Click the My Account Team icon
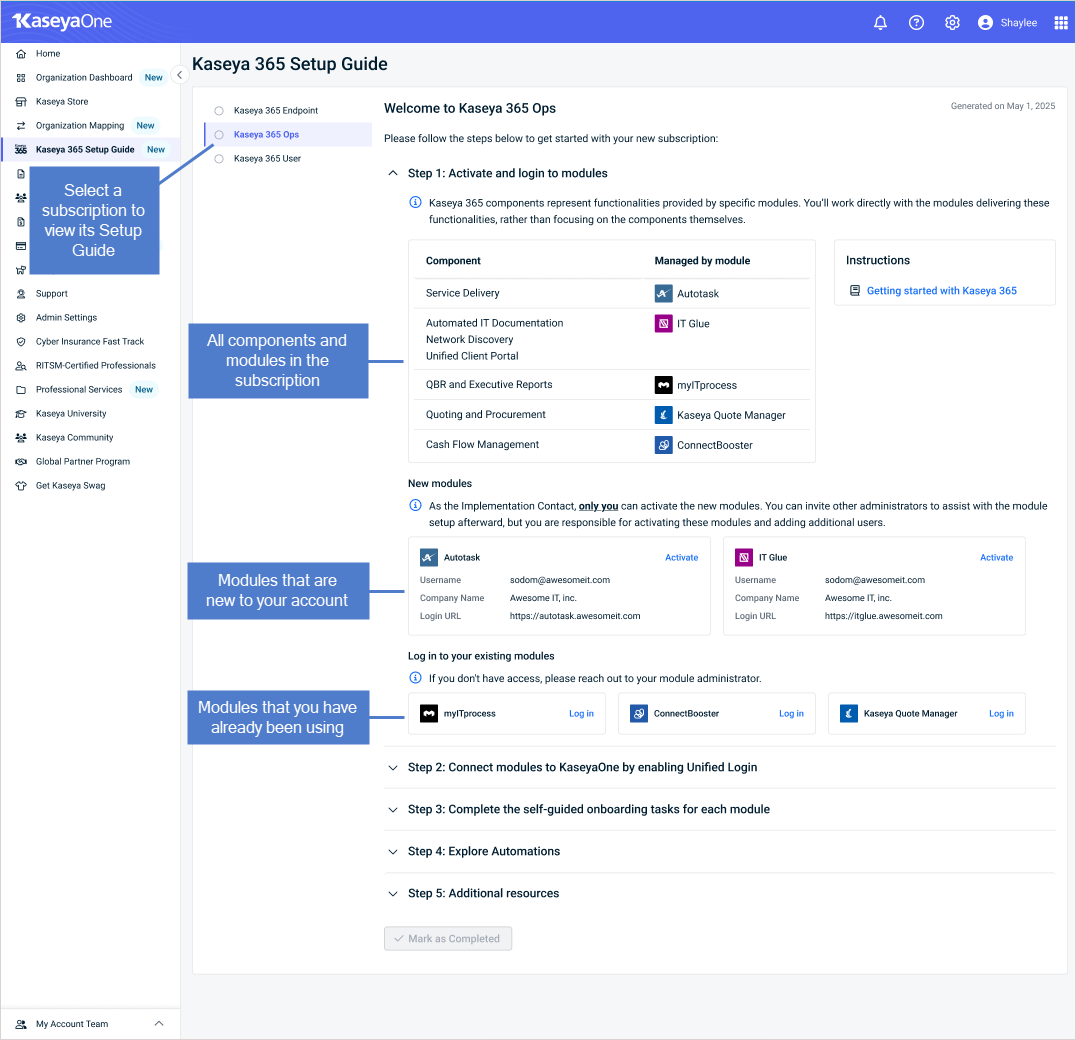 (x=21, y=1024)
